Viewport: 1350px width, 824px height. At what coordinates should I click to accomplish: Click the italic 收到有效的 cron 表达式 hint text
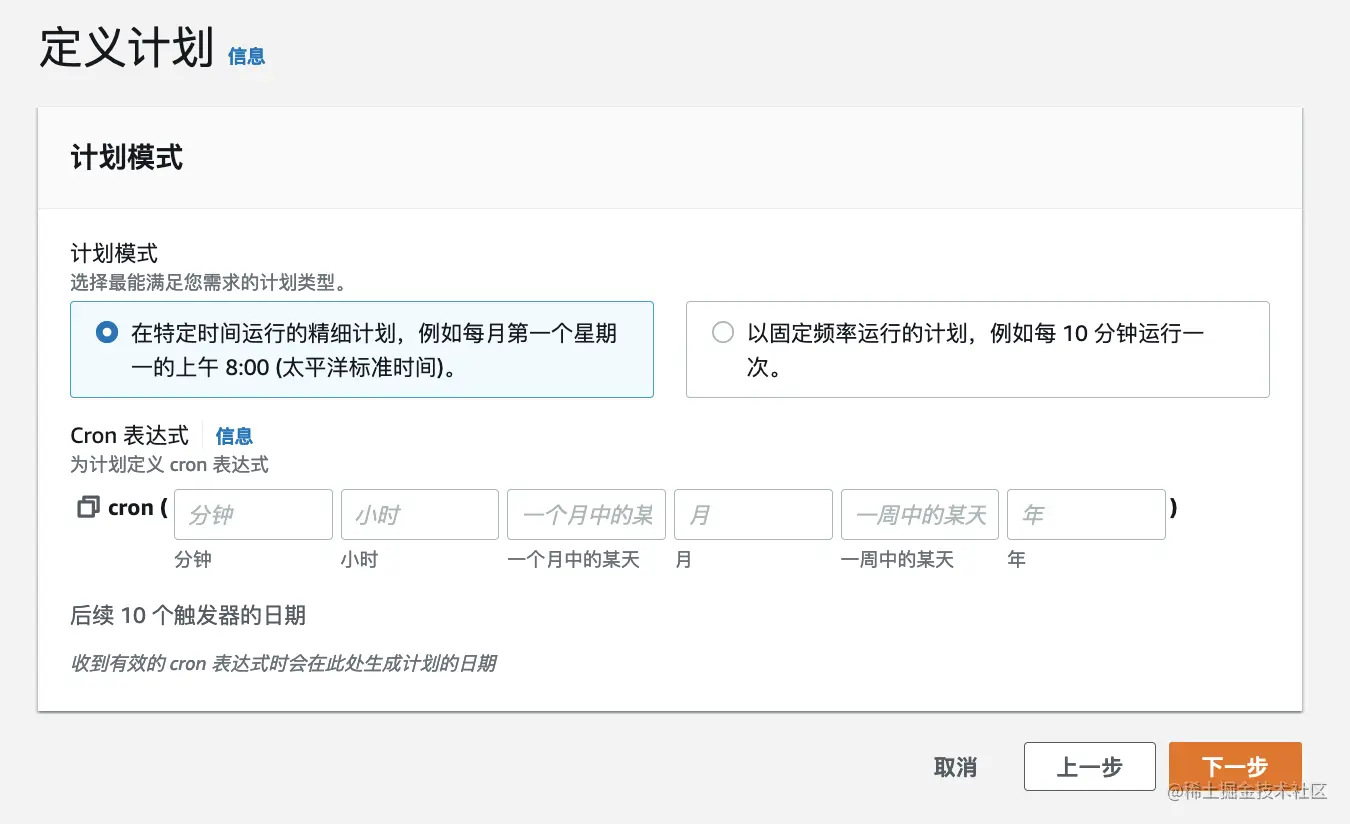pyautogui.click(x=283, y=663)
